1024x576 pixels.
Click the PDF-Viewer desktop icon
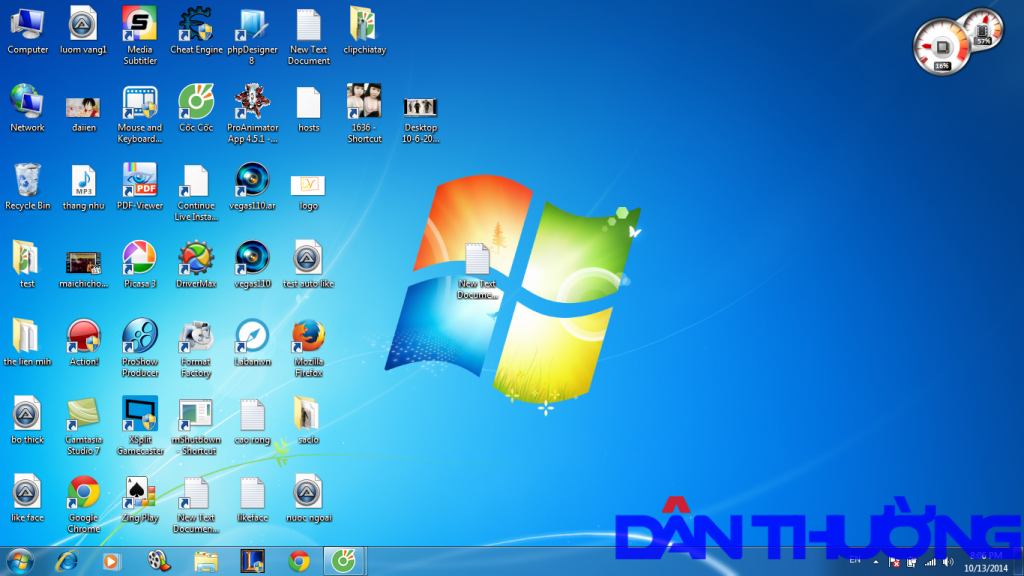(139, 181)
